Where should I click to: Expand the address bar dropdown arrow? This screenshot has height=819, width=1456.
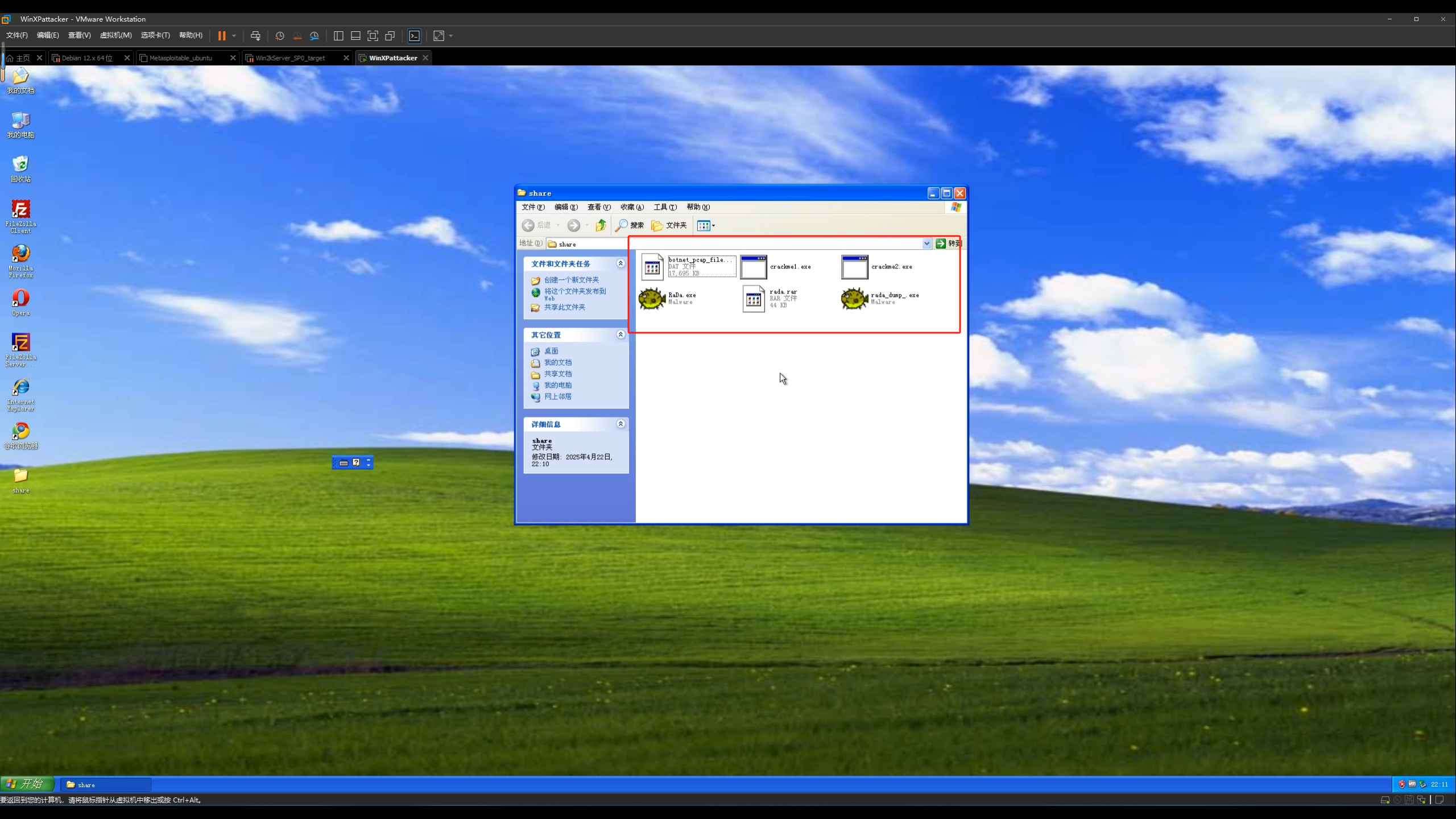click(x=926, y=243)
